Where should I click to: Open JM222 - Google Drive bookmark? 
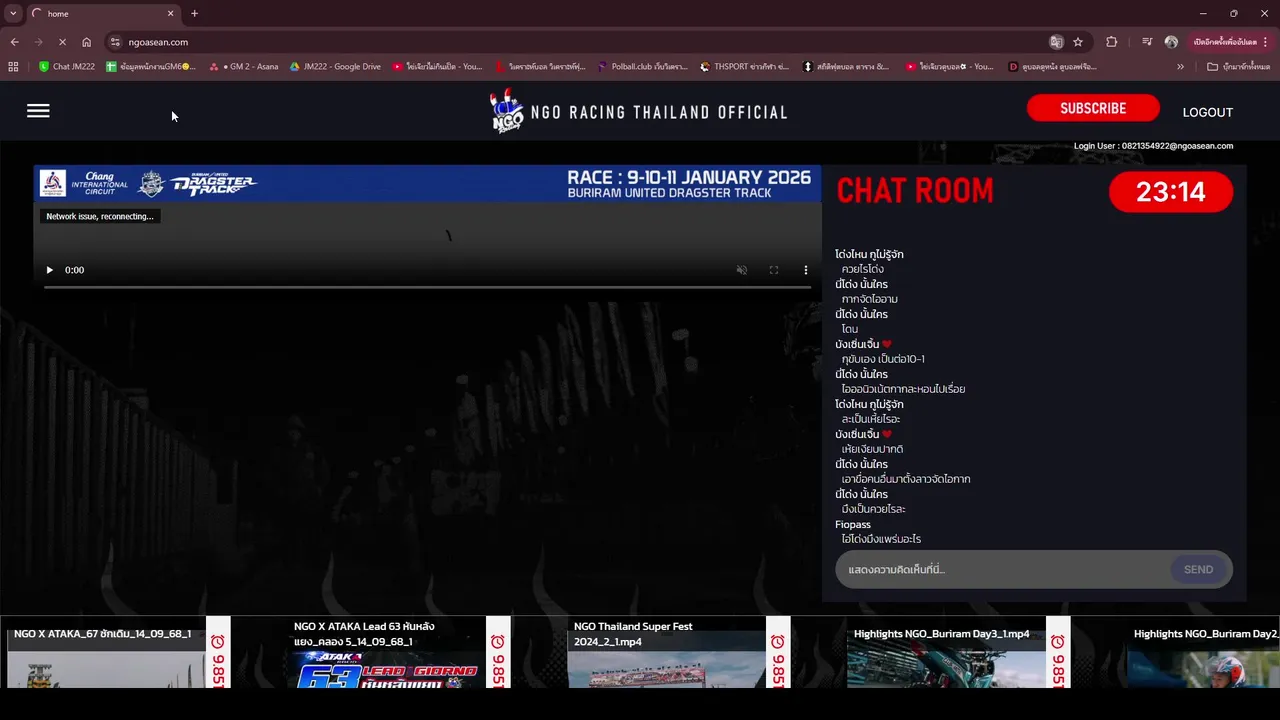(x=335, y=67)
